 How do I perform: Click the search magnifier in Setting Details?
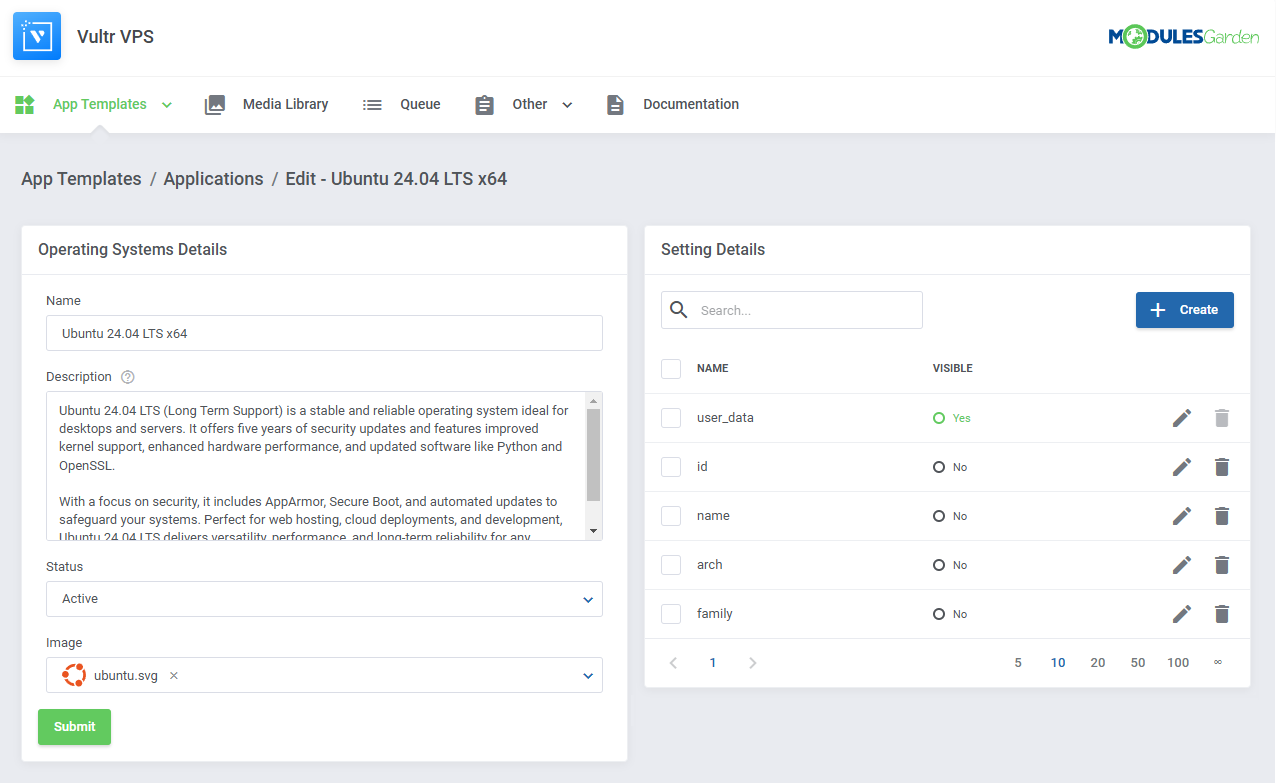point(678,309)
